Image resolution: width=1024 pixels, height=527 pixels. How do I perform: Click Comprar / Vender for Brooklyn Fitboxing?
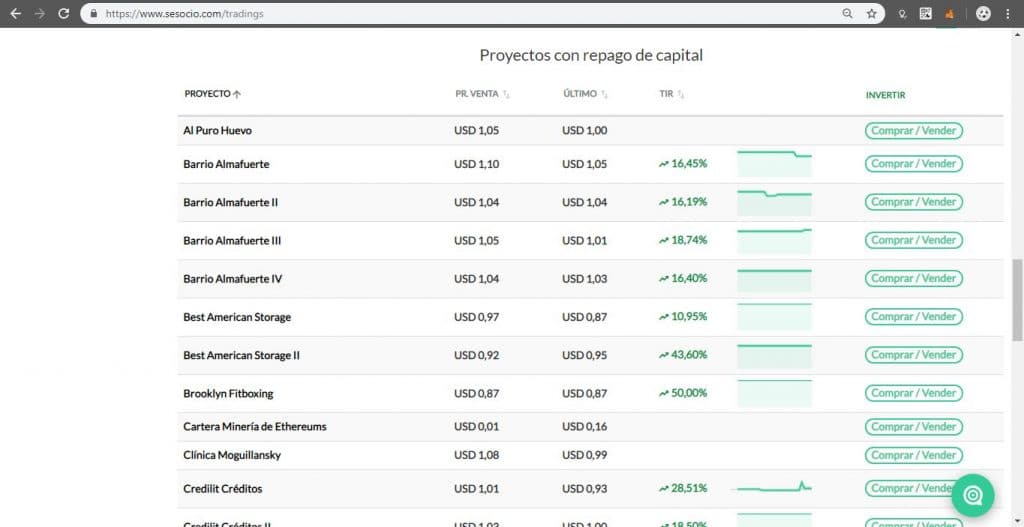point(914,393)
